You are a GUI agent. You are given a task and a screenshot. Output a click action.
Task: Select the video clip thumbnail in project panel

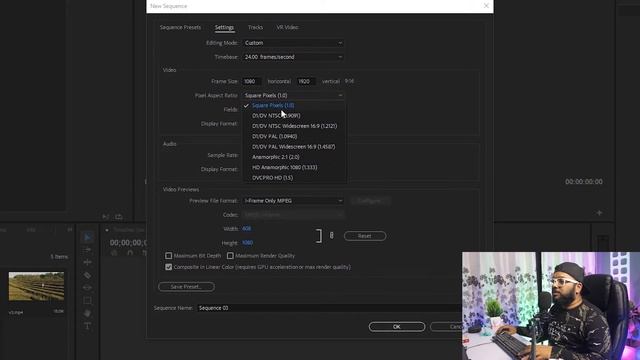[36, 287]
